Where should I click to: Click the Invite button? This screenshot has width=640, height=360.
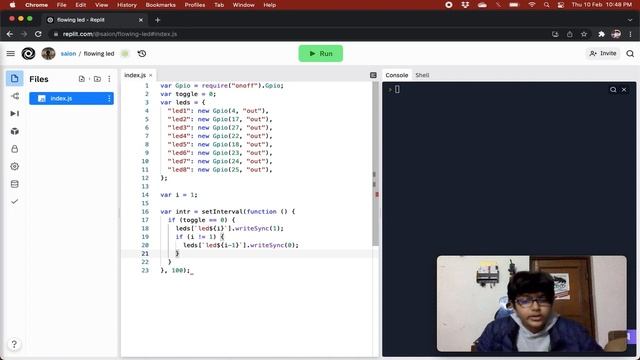[x=603, y=53]
